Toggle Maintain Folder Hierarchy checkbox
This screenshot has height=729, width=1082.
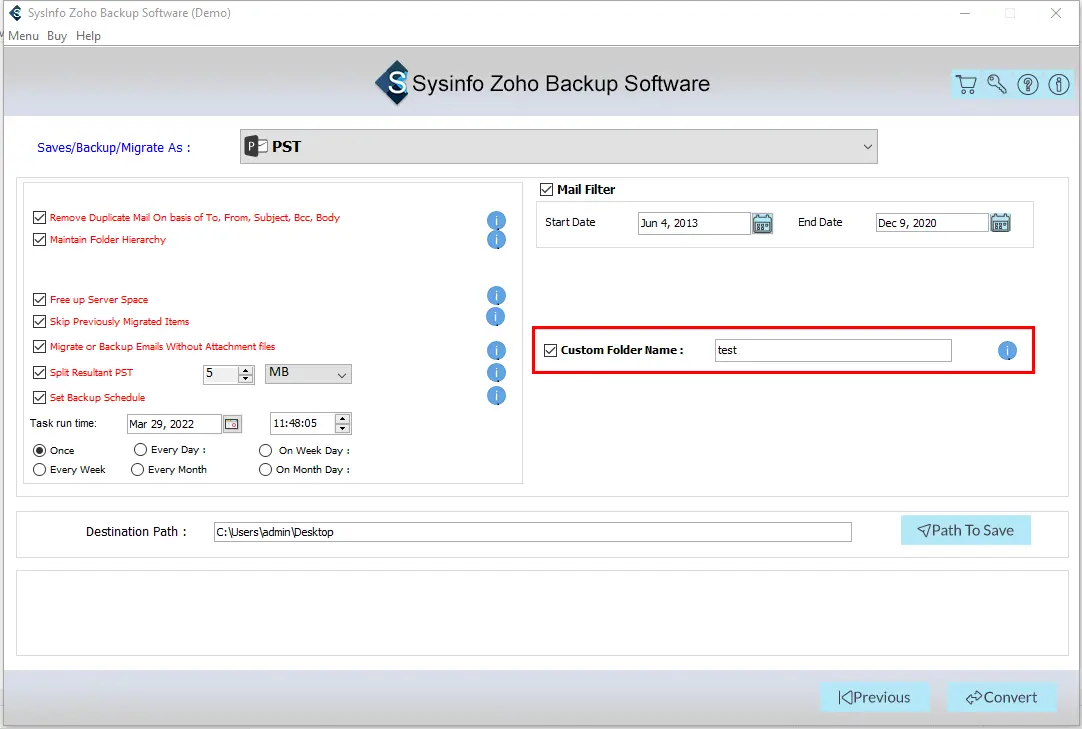point(39,240)
